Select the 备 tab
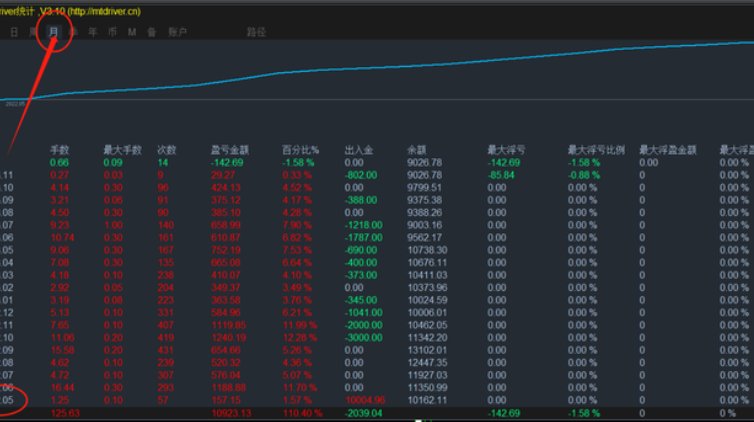Image resolution: width=754 pixels, height=422 pixels. click(151, 32)
